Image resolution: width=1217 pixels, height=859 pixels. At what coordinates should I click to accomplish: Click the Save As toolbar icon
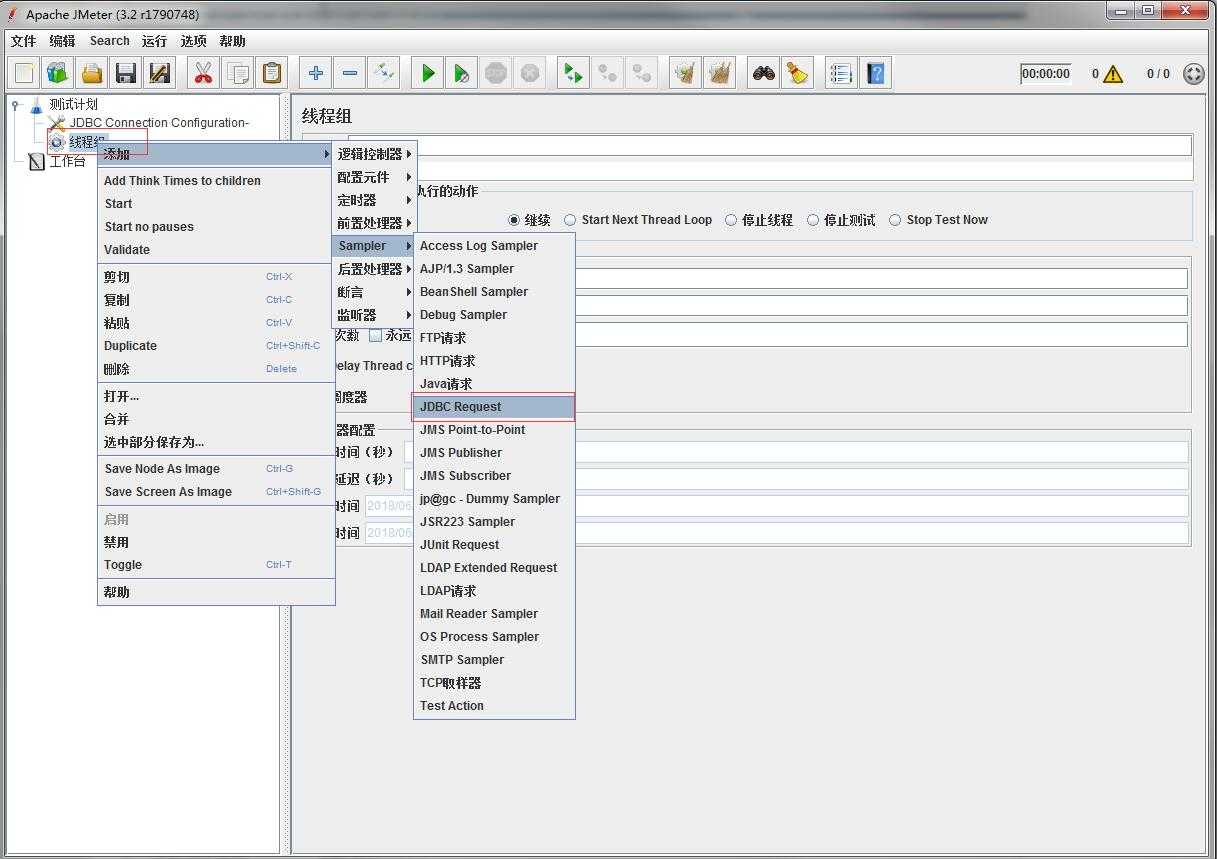click(160, 73)
